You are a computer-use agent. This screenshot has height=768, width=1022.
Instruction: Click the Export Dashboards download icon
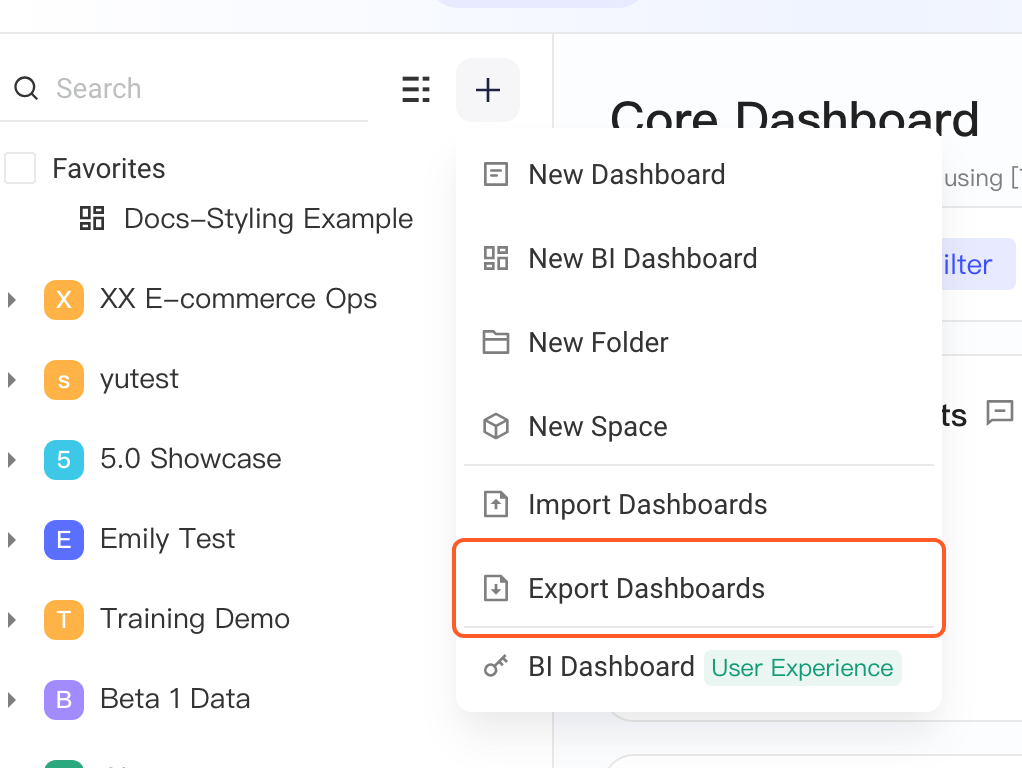495,588
